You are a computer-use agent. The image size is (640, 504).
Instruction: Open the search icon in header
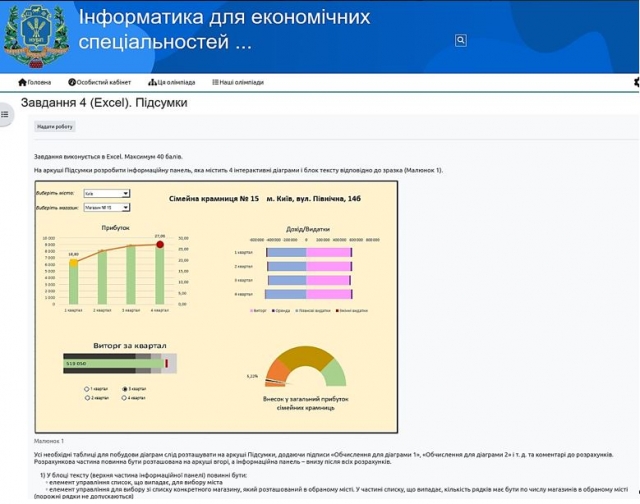[460, 40]
